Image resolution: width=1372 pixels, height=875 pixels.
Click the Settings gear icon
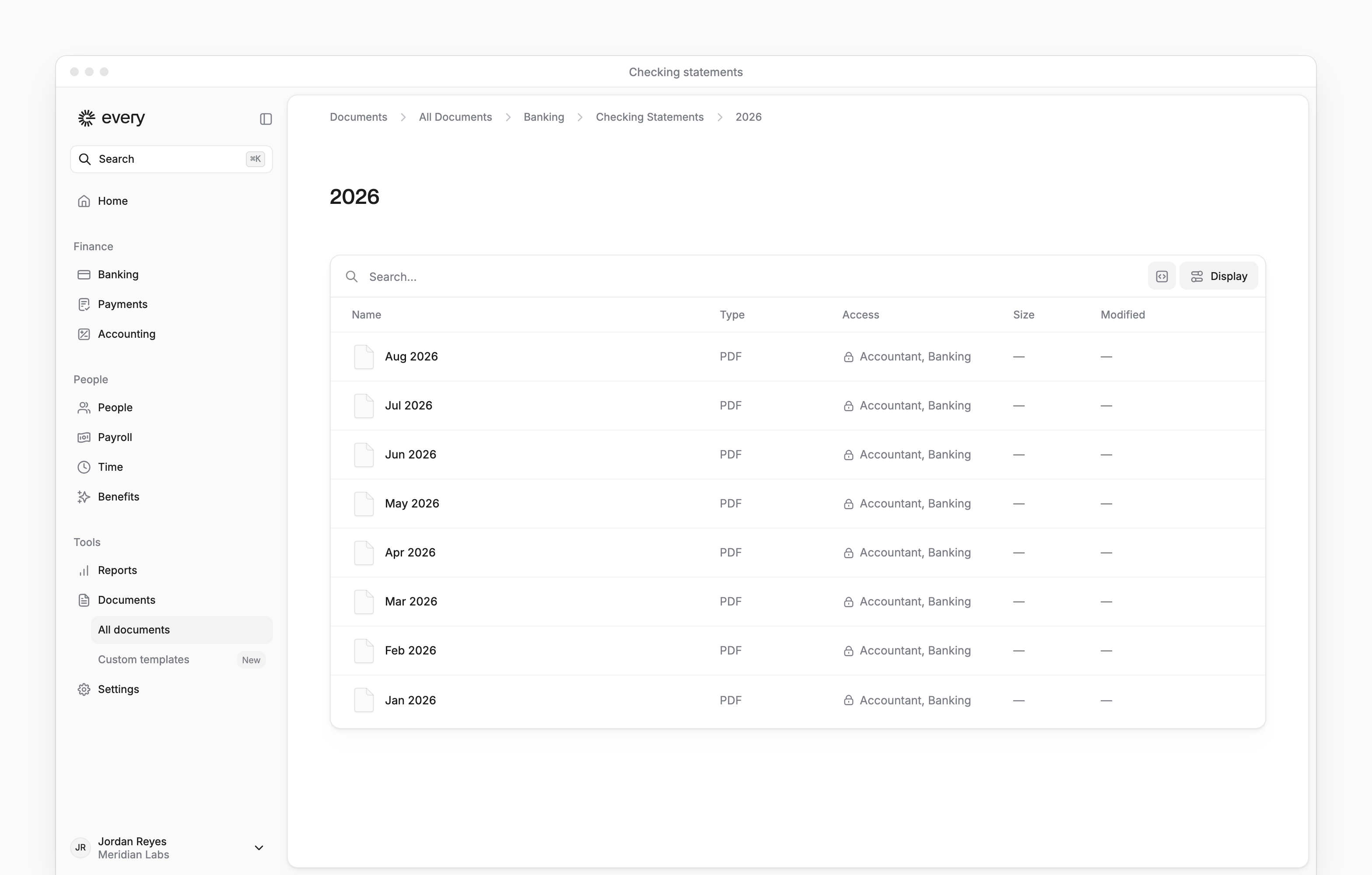pyautogui.click(x=84, y=689)
